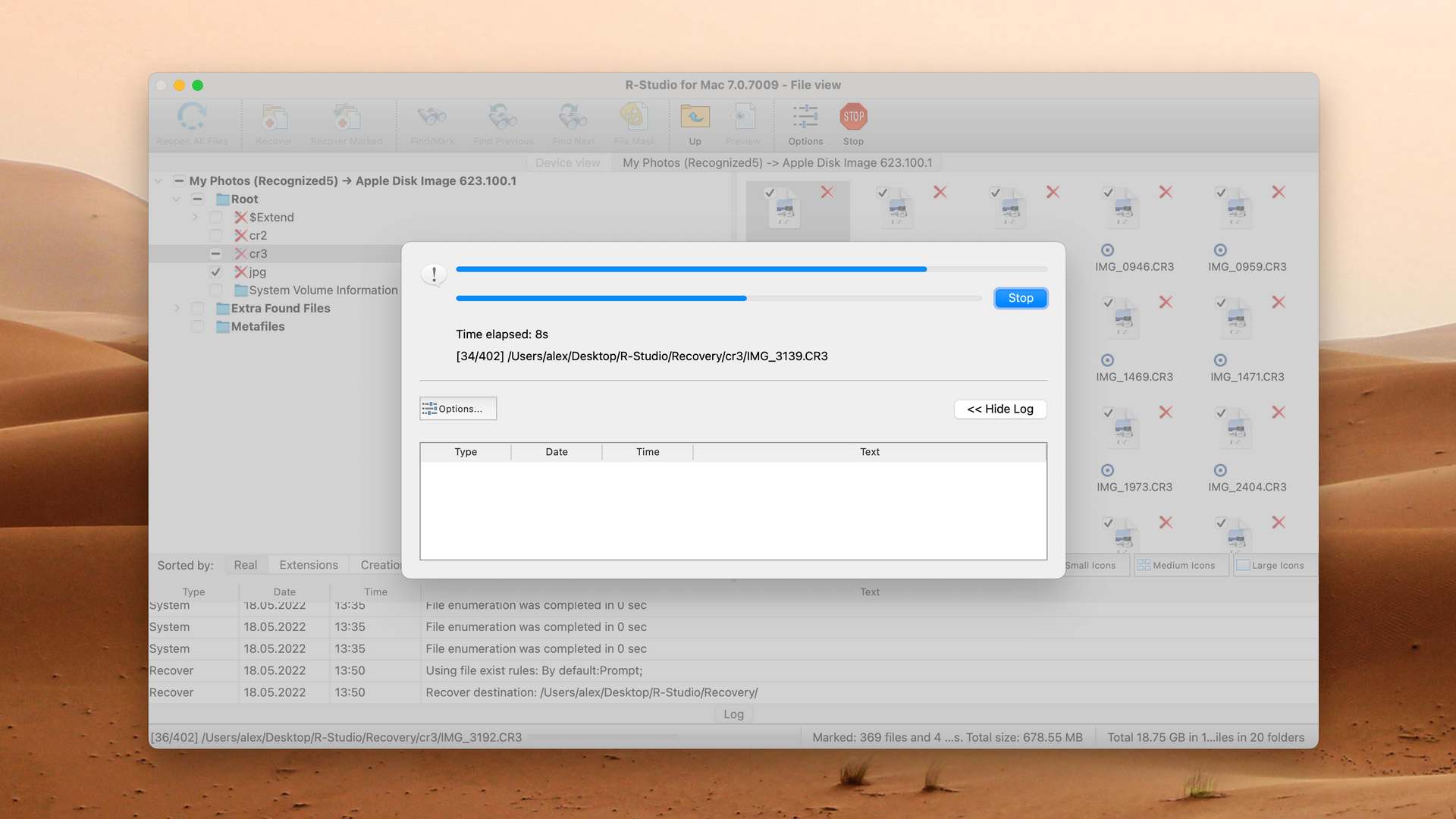
Task: Click the upper overall progress bar
Action: (752, 269)
